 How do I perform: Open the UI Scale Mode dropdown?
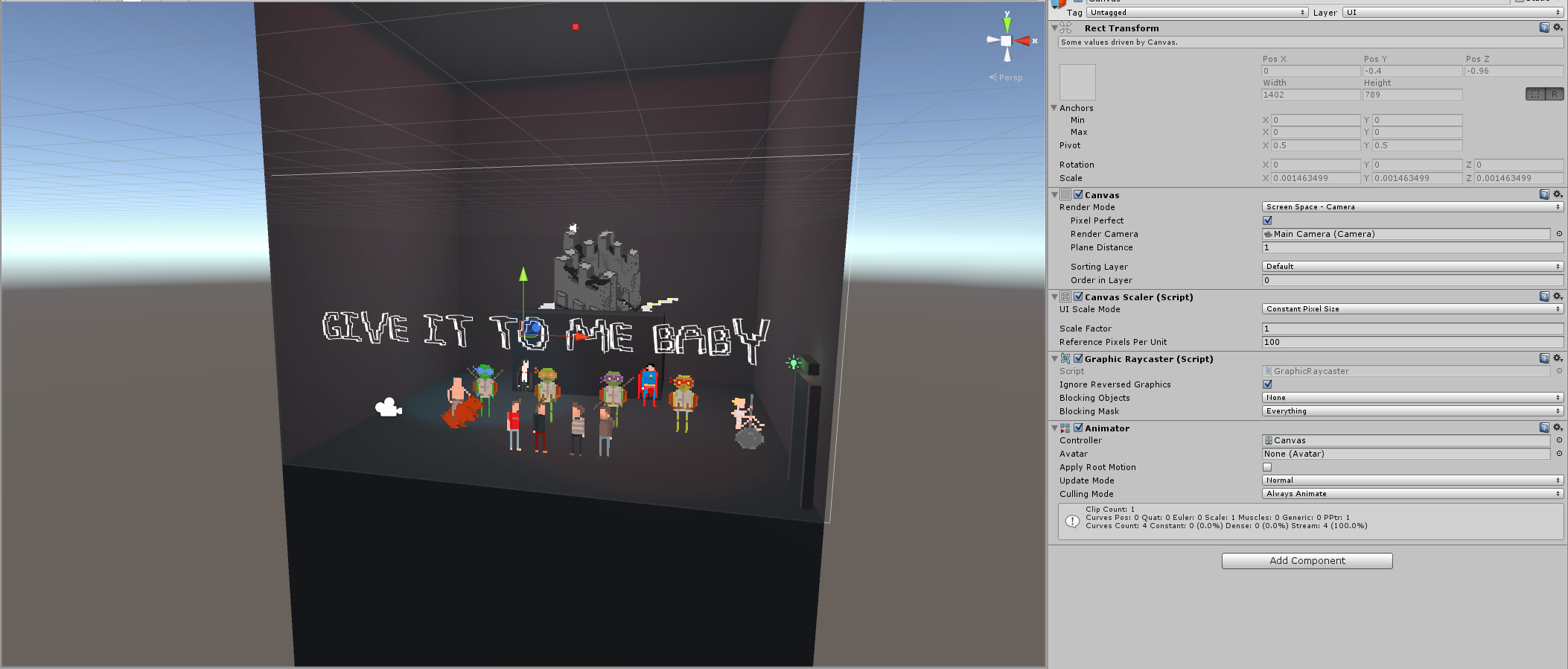1413,309
